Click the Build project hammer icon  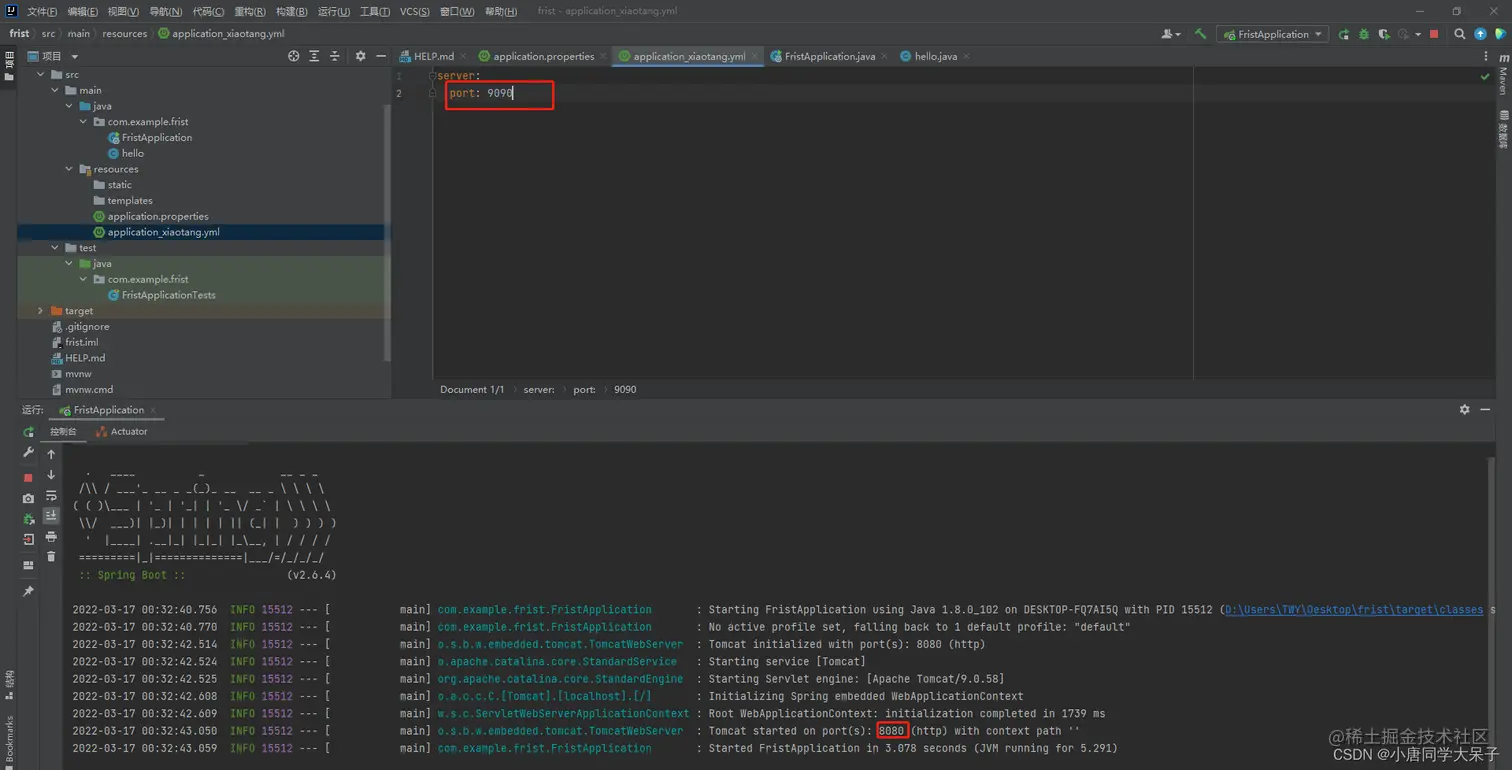click(x=1200, y=34)
